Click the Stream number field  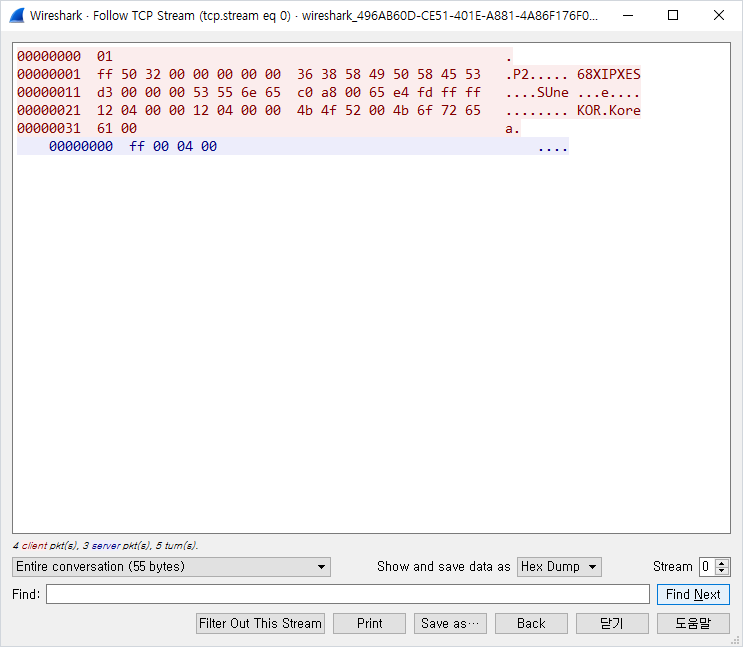coord(708,567)
